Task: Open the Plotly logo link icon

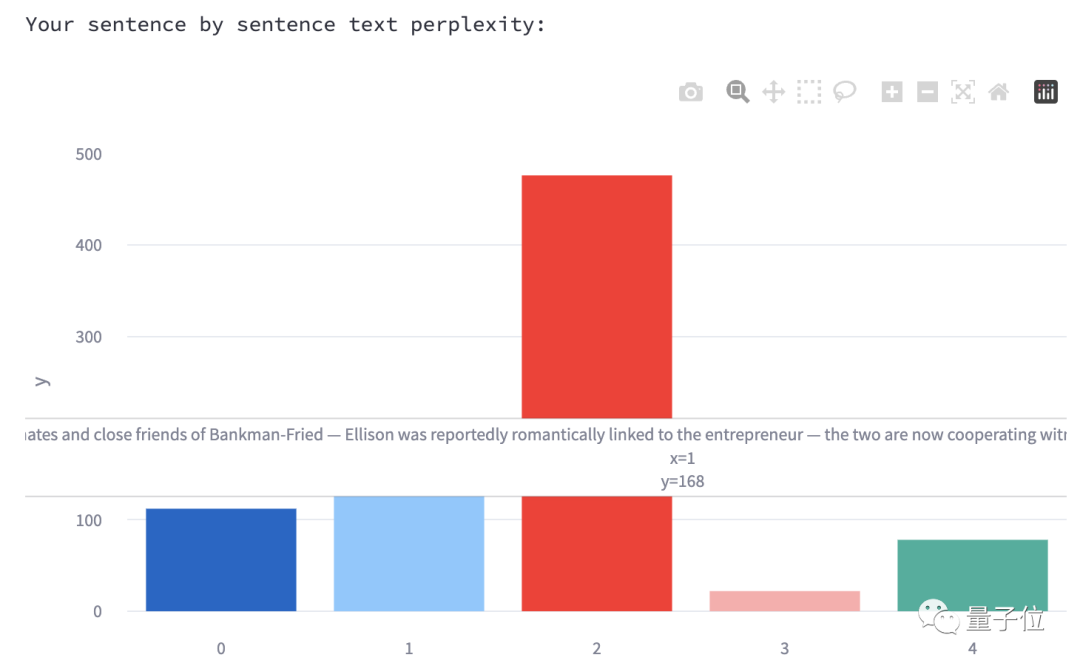Action: pyautogui.click(x=1046, y=93)
